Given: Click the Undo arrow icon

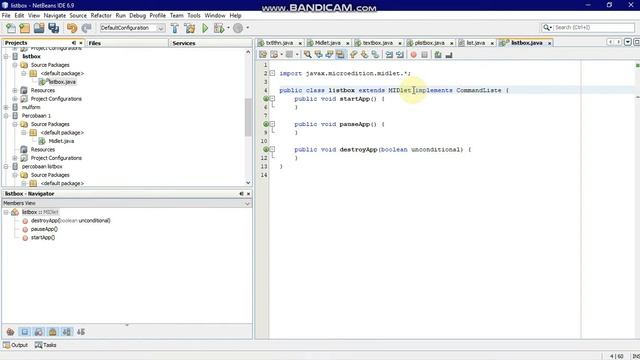Looking at the screenshot, I should [72, 28].
